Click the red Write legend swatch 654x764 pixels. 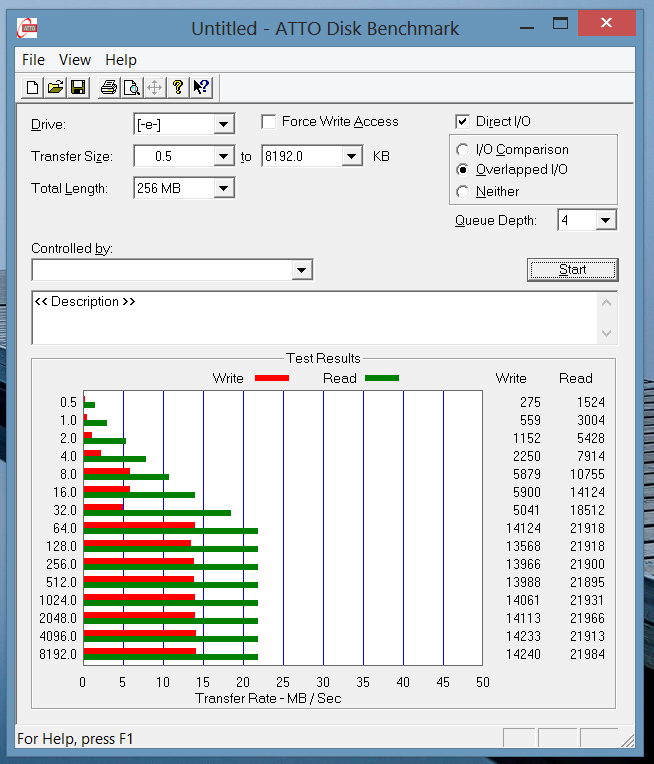pos(272,378)
